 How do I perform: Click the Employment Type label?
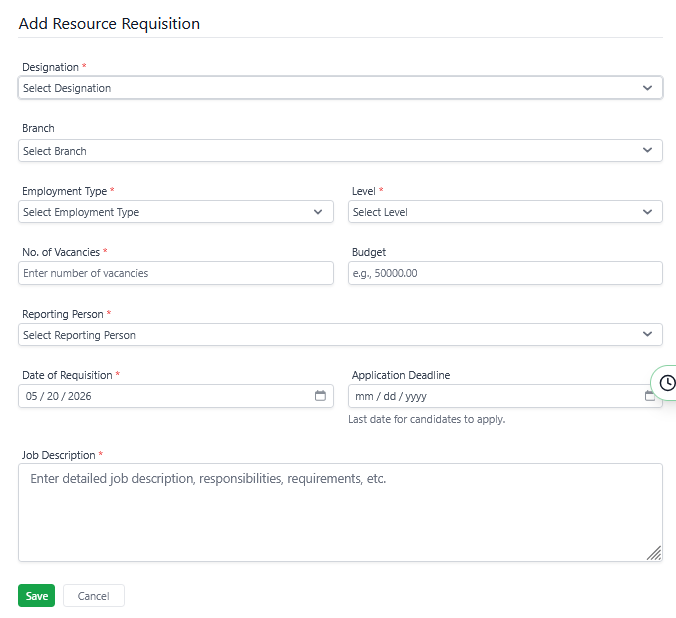point(65,191)
